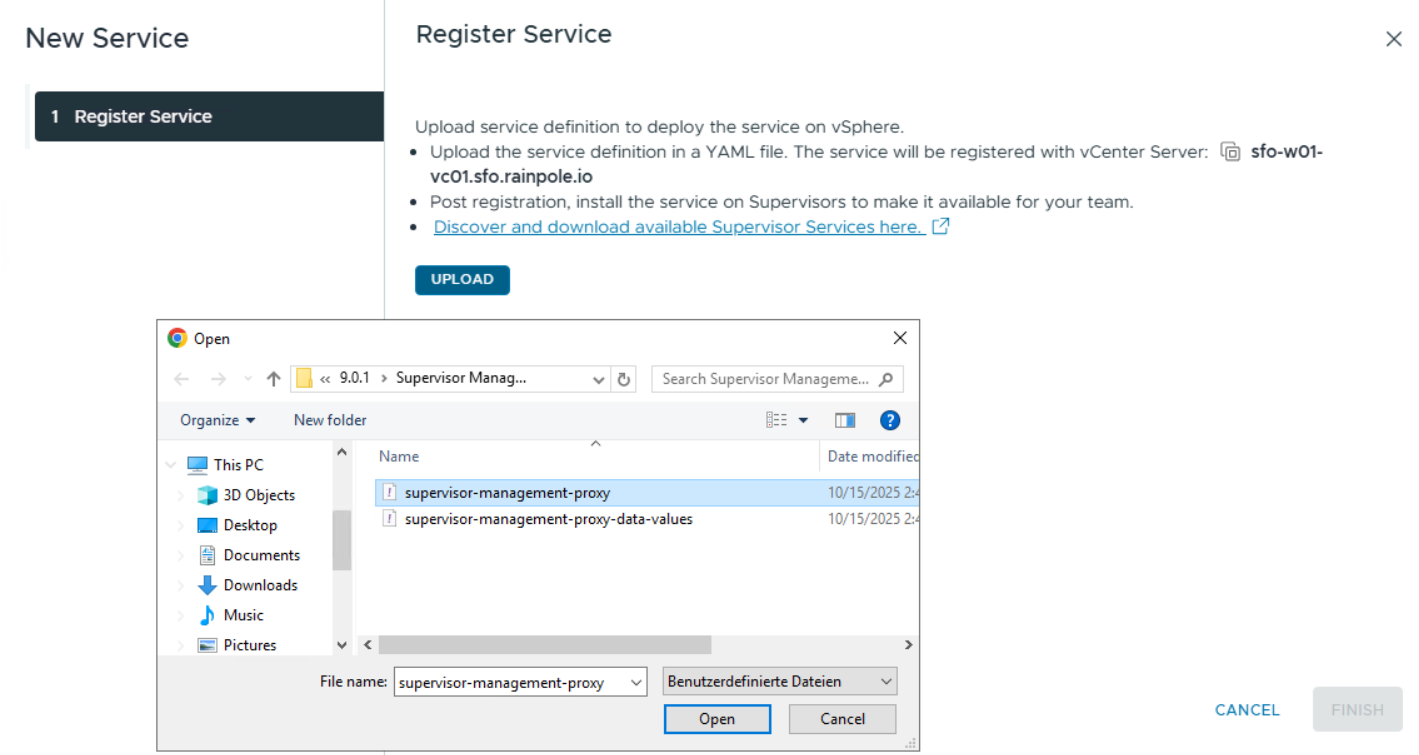This screenshot has height=755, width=1419.
Task: Open the Downloads folder in sidebar
Action: pos(260,585)
